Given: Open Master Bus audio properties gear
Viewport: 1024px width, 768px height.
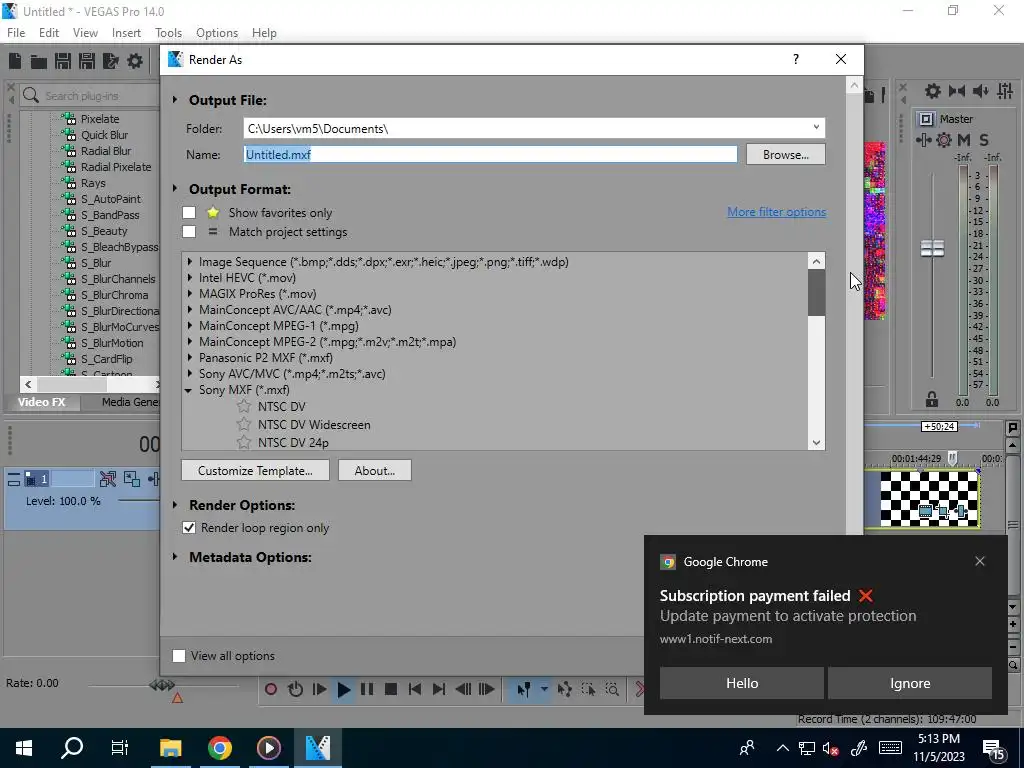Looking at the screenshot, I should click(x=933, y=91).
